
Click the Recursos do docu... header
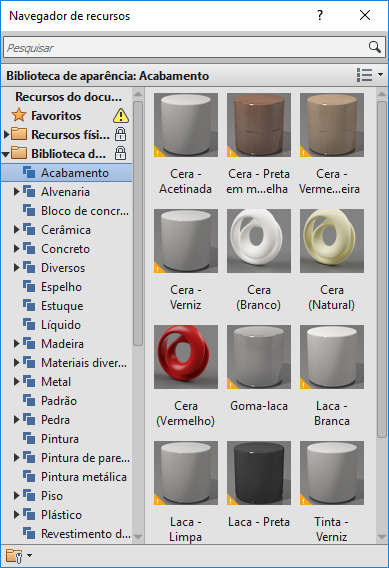click(x=68, y=97)
